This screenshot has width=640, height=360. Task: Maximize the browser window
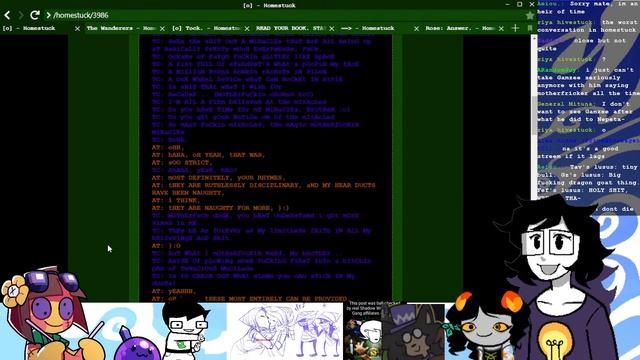[520, 4]
